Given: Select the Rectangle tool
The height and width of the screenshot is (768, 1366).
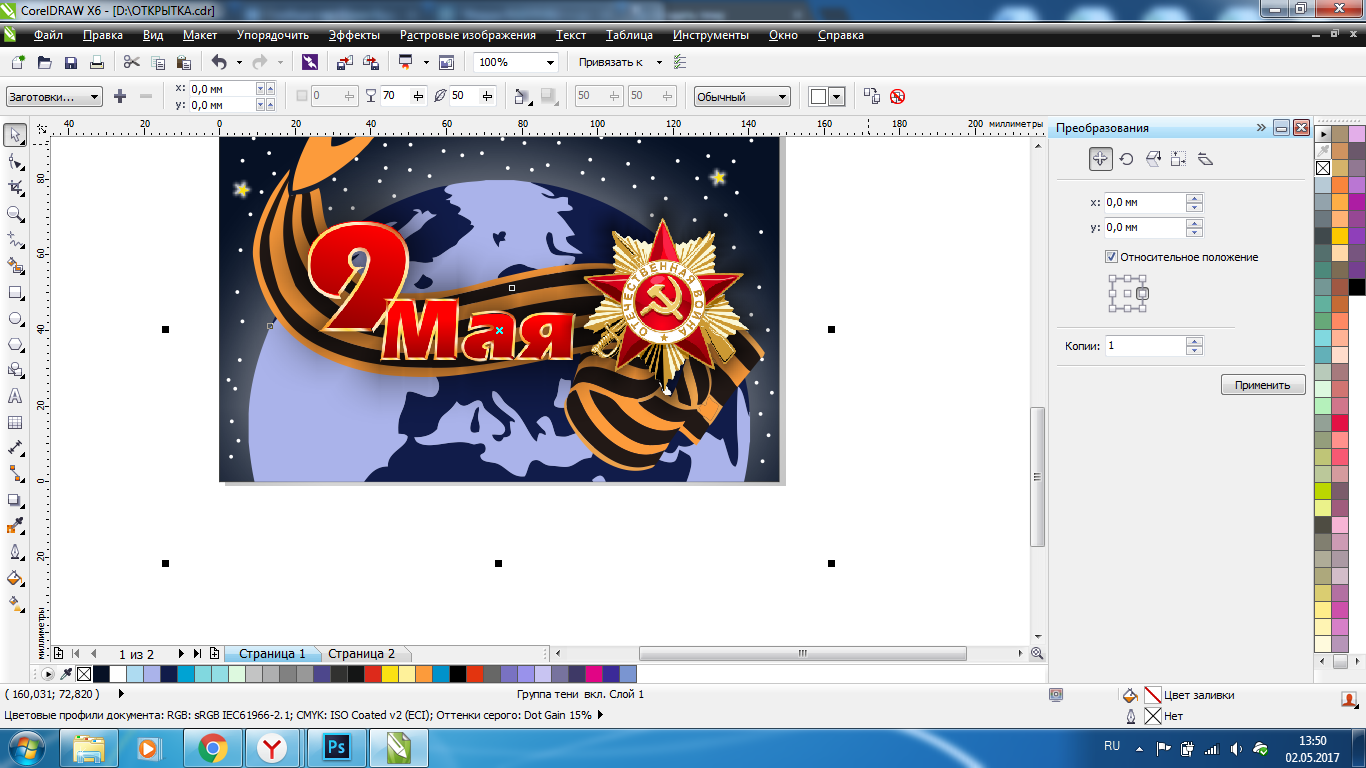Looking at the screenshot, I should [x=15, y=293].
